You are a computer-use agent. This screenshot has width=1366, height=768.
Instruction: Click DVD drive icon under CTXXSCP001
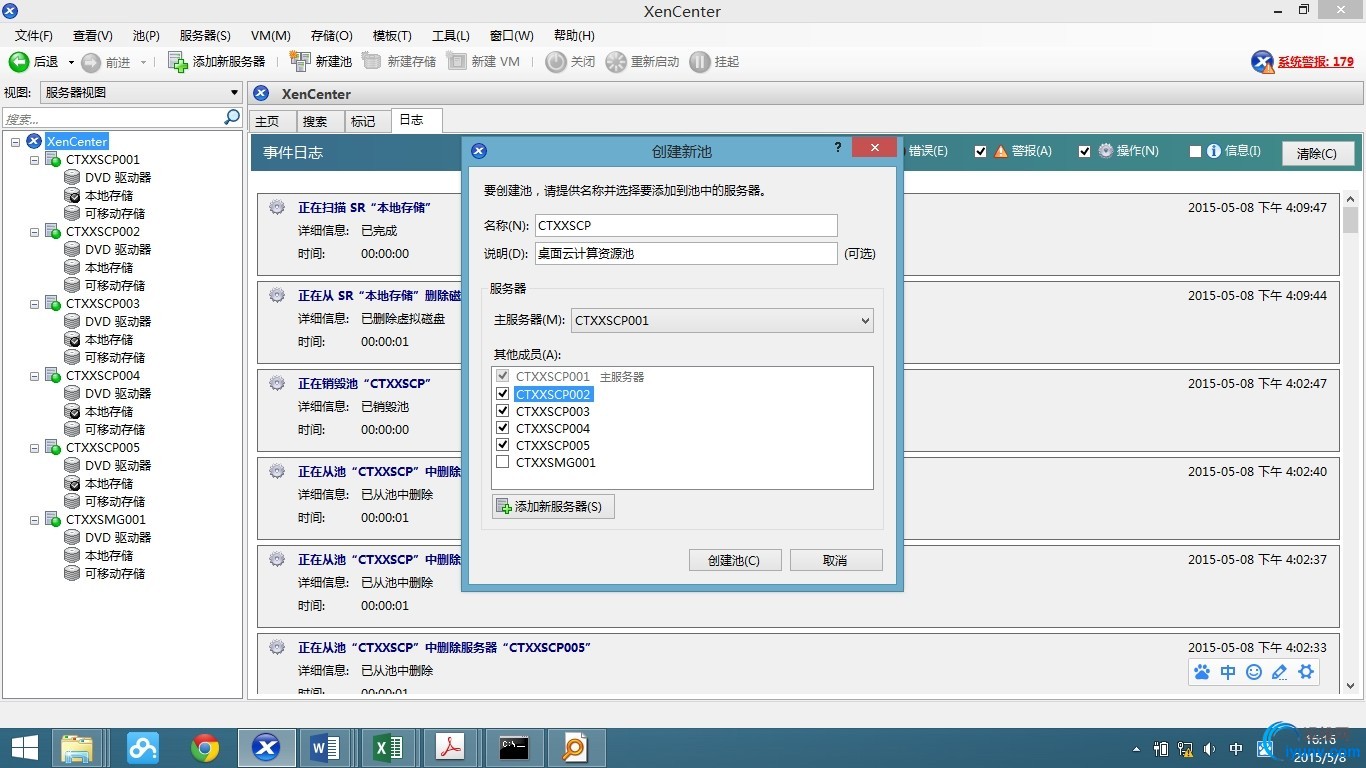point(72,178)
